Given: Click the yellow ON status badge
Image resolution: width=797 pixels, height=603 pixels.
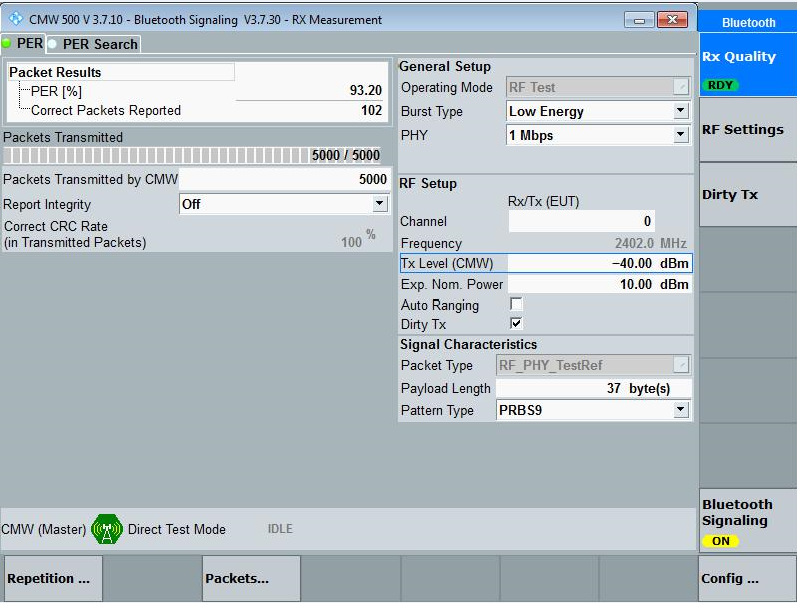Looking at the screenshot, I should pos(720,541).
